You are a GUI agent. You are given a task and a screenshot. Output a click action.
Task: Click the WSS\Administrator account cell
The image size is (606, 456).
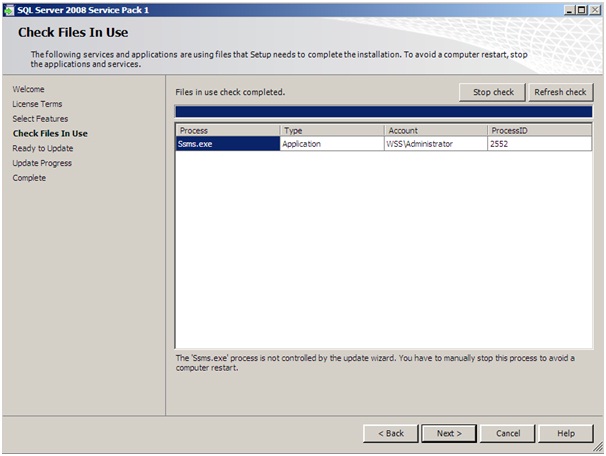[436, 144]
